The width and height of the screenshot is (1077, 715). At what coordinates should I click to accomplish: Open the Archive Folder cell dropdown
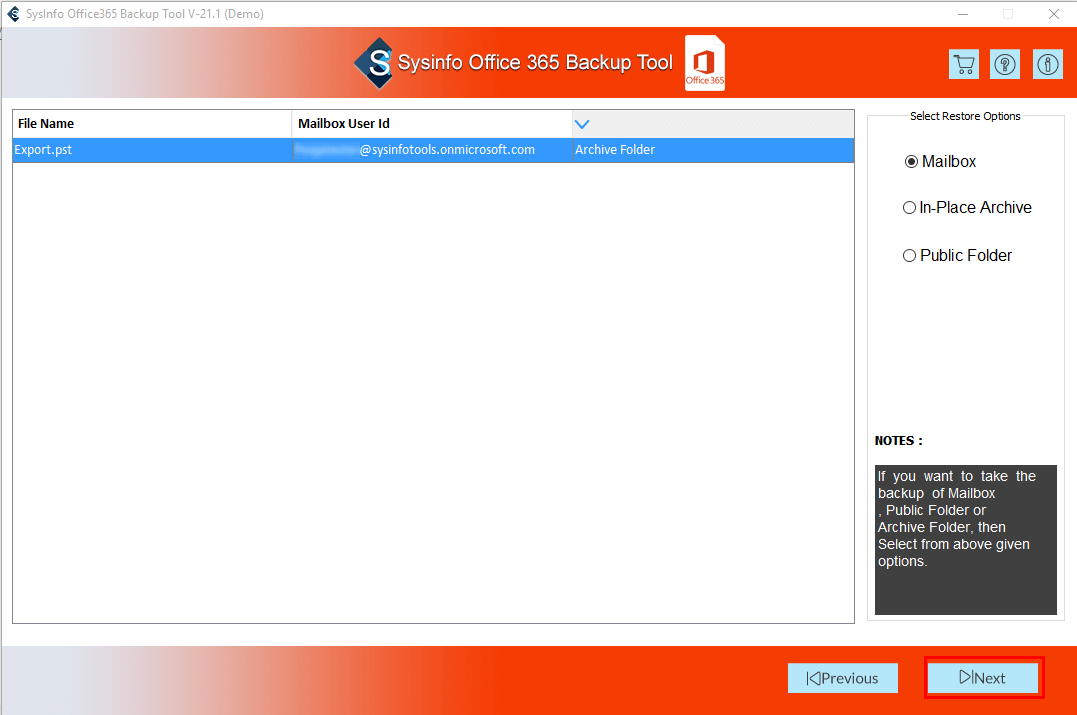click(x=713, y=150)
